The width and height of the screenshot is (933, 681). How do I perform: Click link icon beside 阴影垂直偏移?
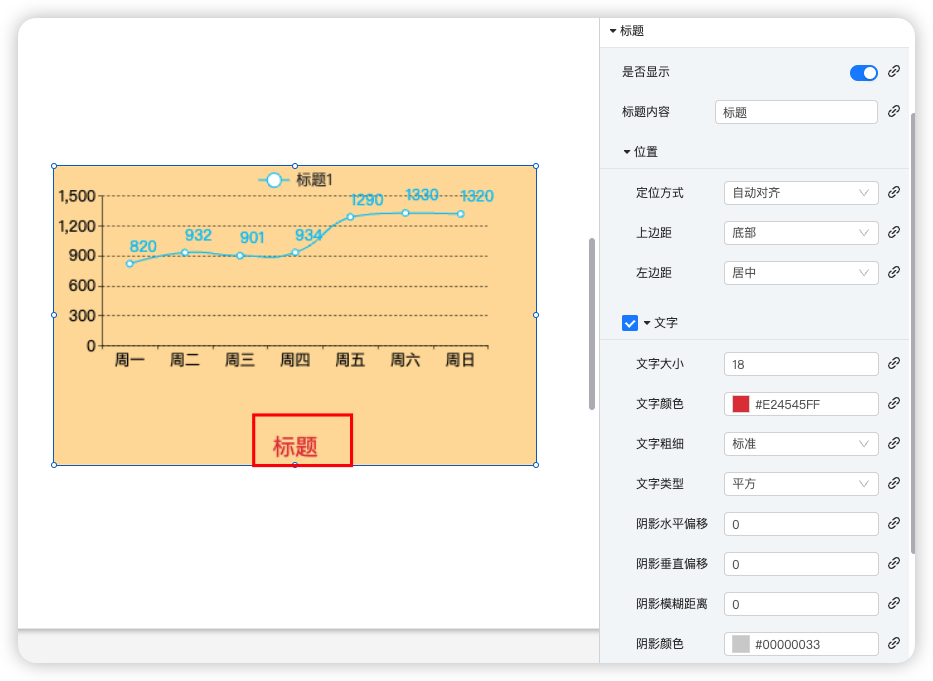[893, 563]
